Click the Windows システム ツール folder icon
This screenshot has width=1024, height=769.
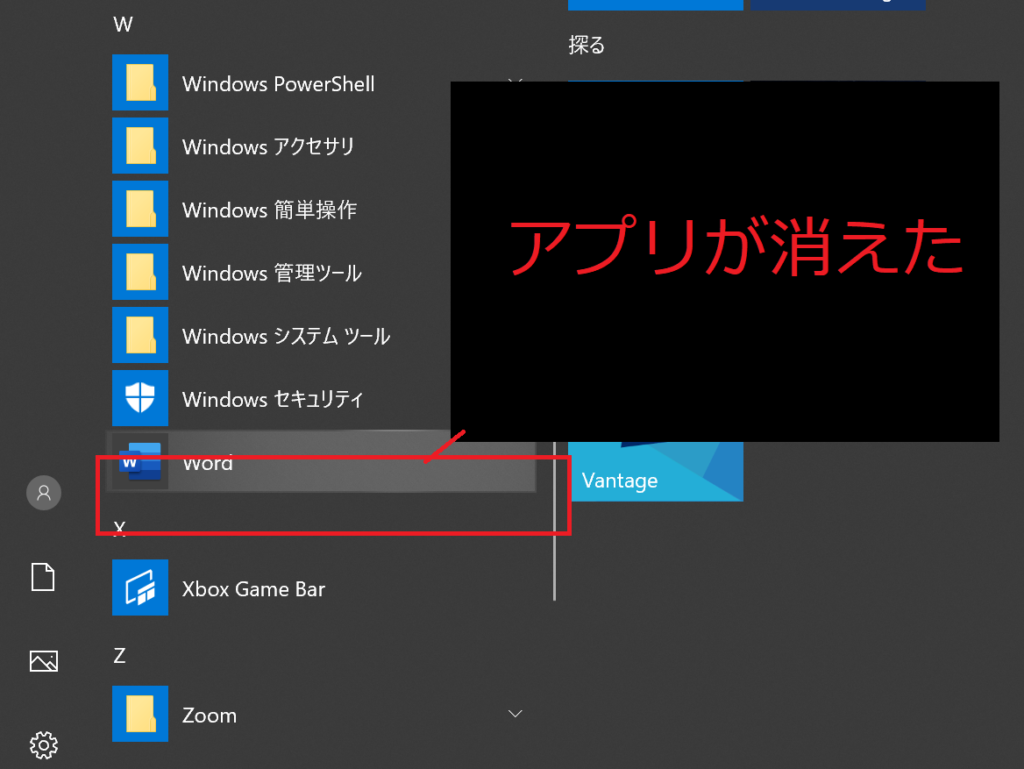(140, 335)
